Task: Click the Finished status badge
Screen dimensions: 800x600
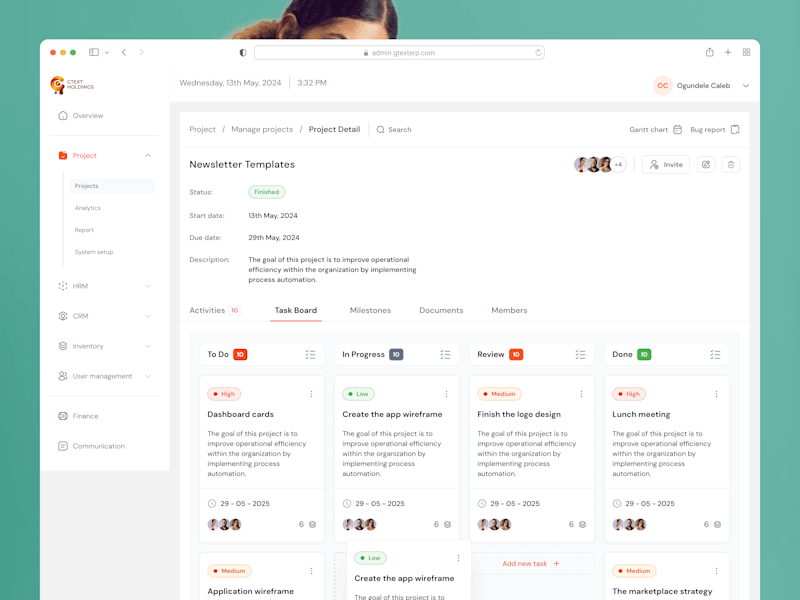Action: click(267, 192)
